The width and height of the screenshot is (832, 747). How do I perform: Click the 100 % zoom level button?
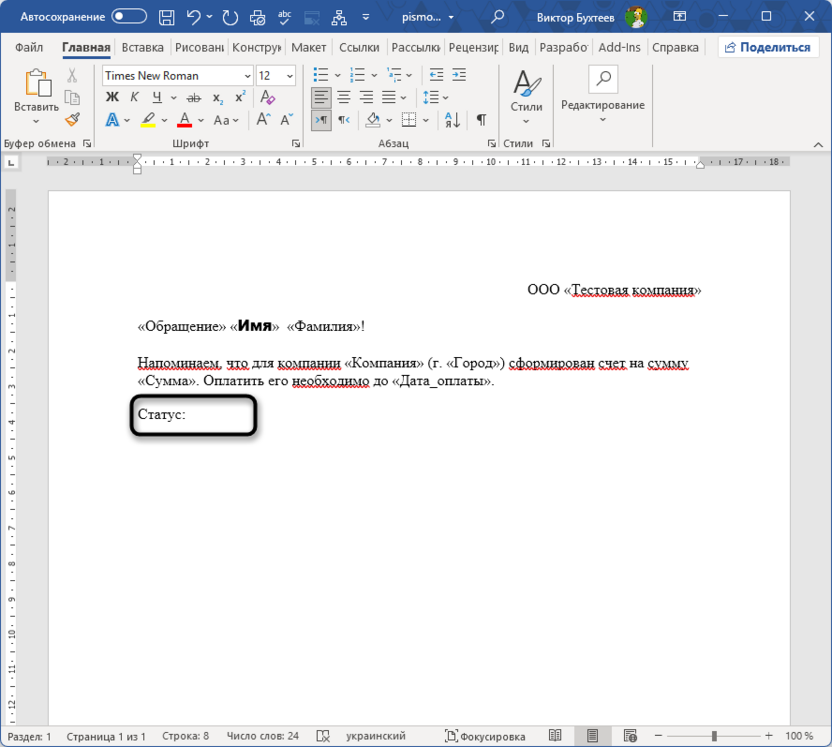(799, 736)
